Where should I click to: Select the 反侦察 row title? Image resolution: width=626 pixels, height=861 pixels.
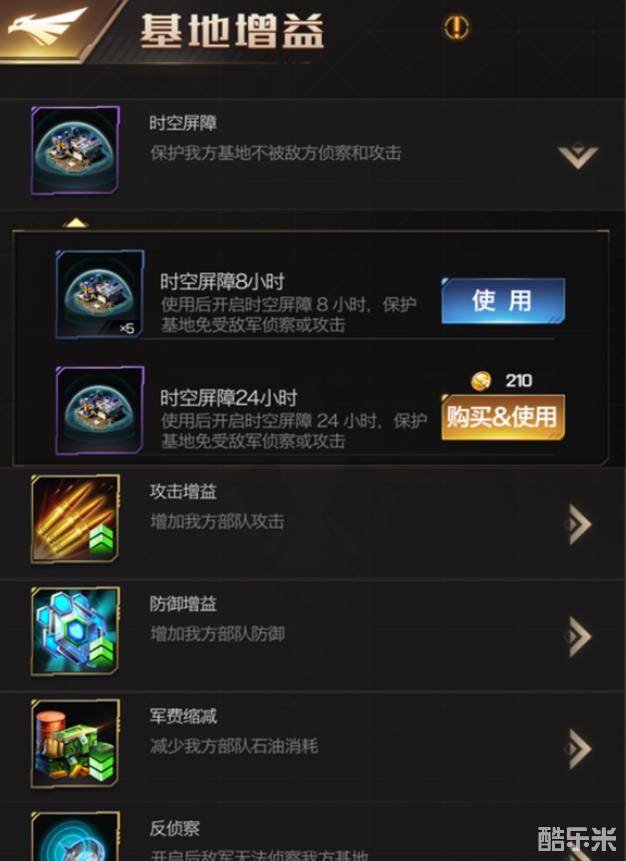coord(175,828)
